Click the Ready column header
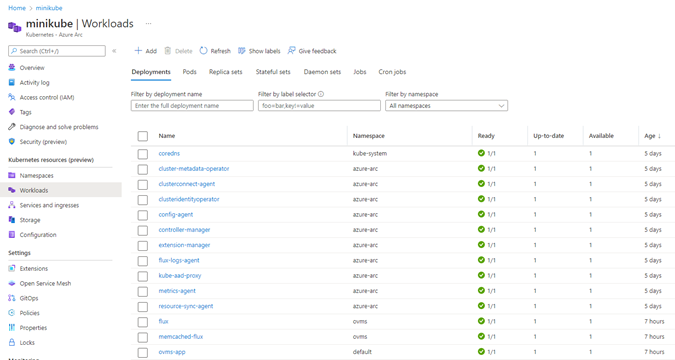 pos(486,136)
